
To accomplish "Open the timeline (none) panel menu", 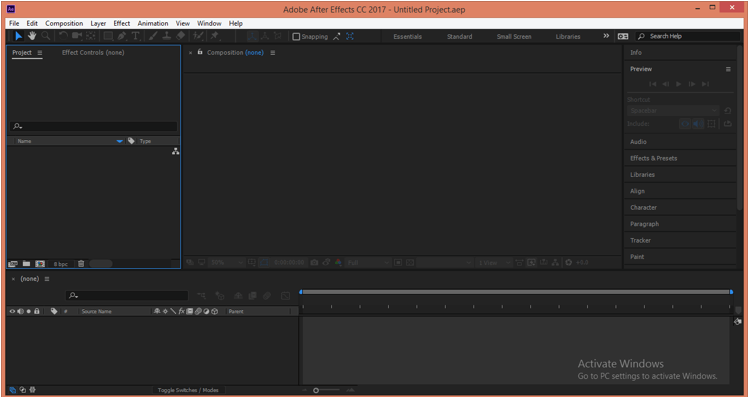I will 47,280.
